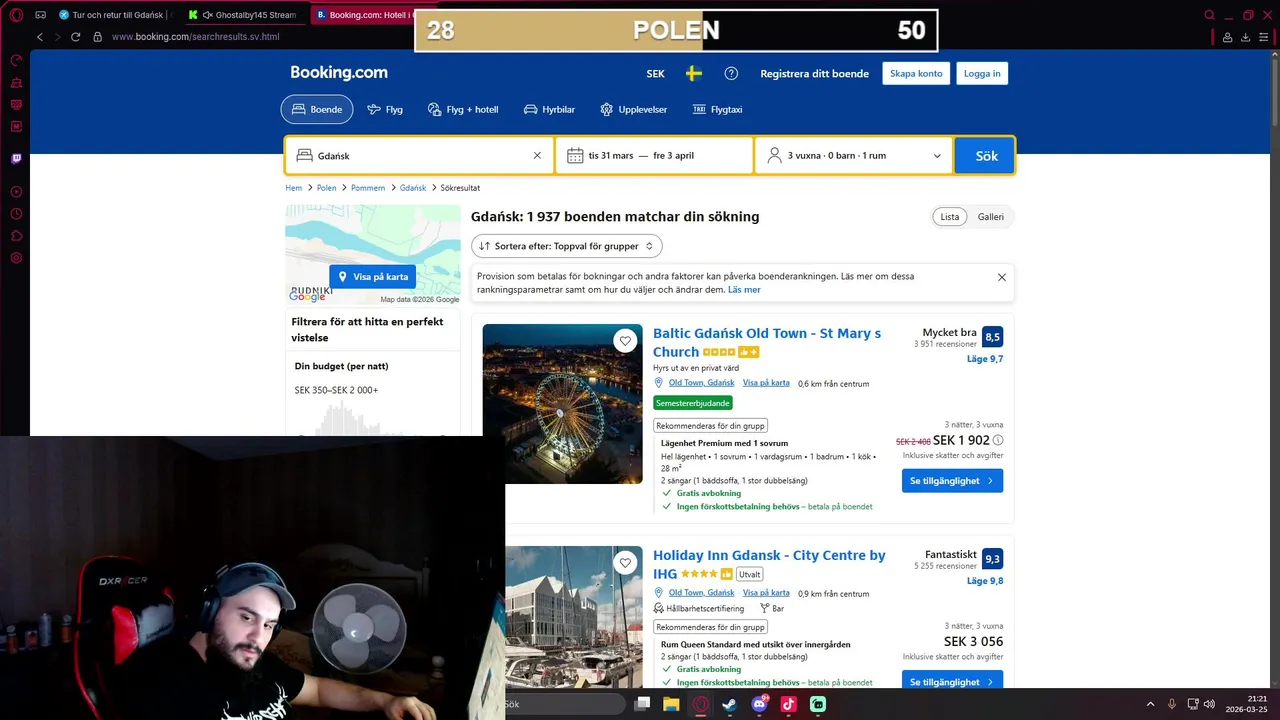Switch to Tur och retur till Gdańsk browser tab
Viewport: 1280px width, 720px height.
point(114,15)
